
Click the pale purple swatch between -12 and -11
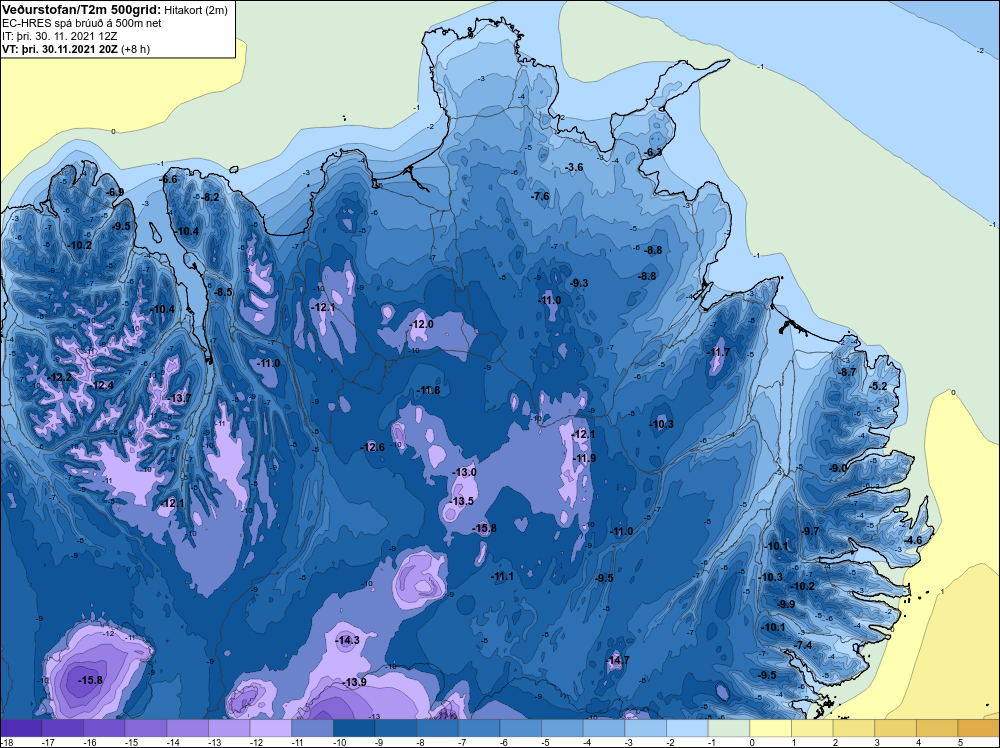pos(271,728)
